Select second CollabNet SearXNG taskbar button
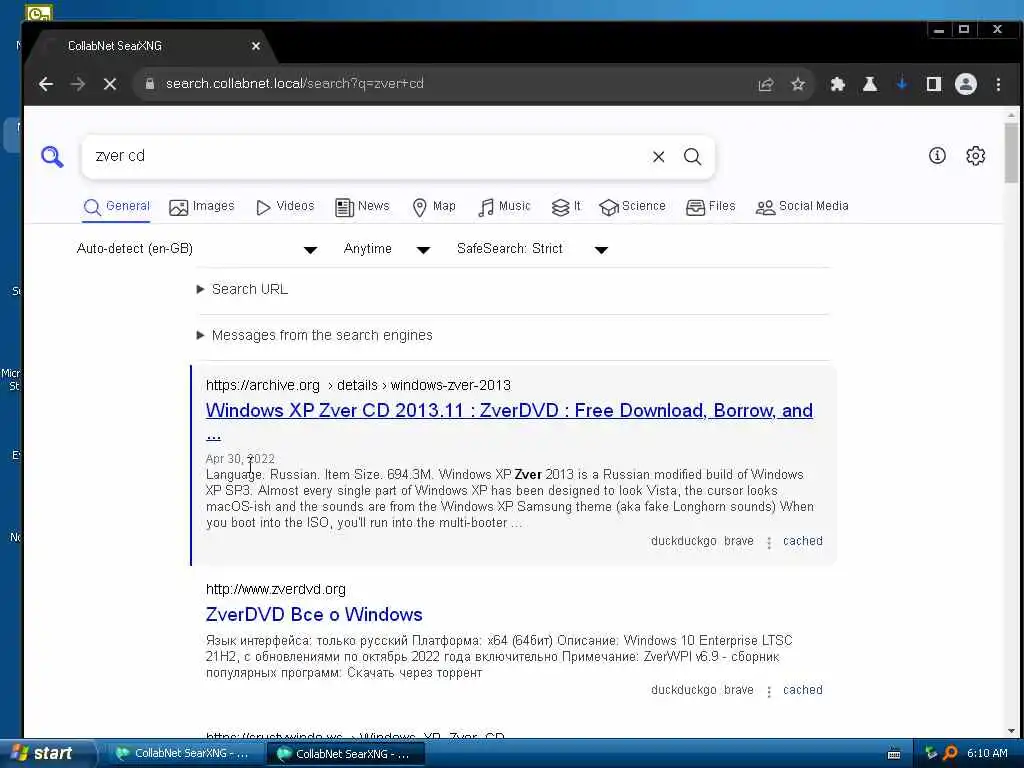The height and width of the screenshot is (768, 1024). coord(345,754)
